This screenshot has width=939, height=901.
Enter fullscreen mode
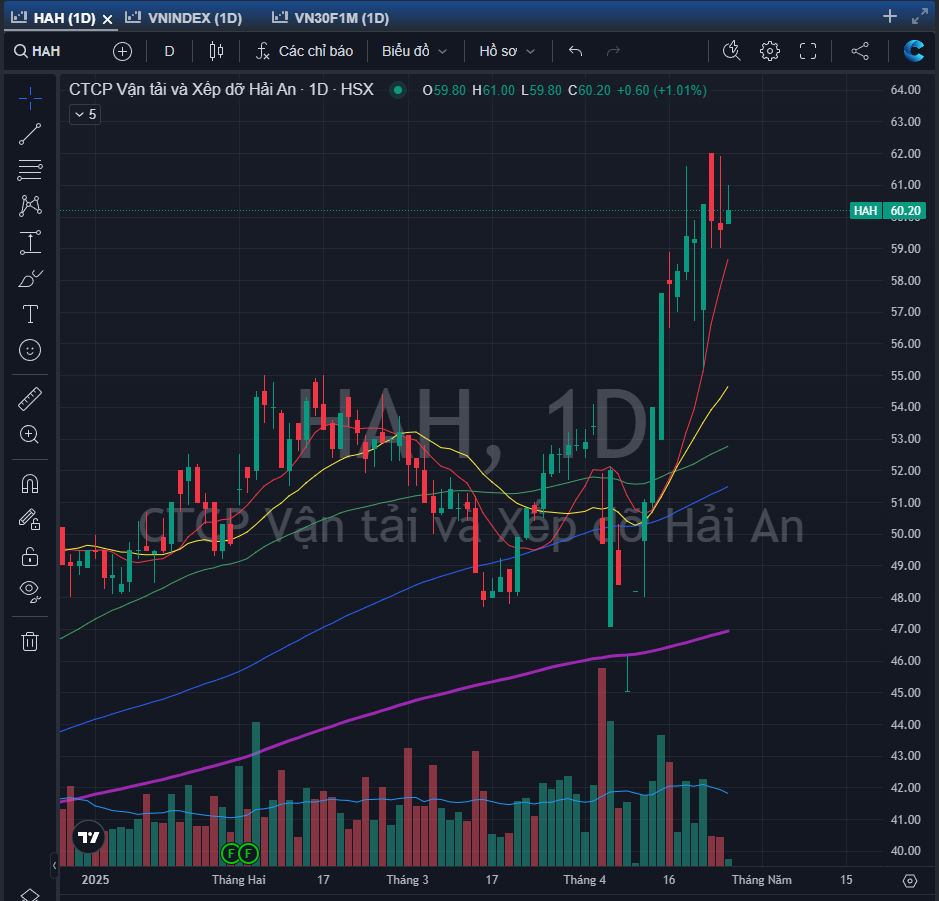[x=808, y=51]
